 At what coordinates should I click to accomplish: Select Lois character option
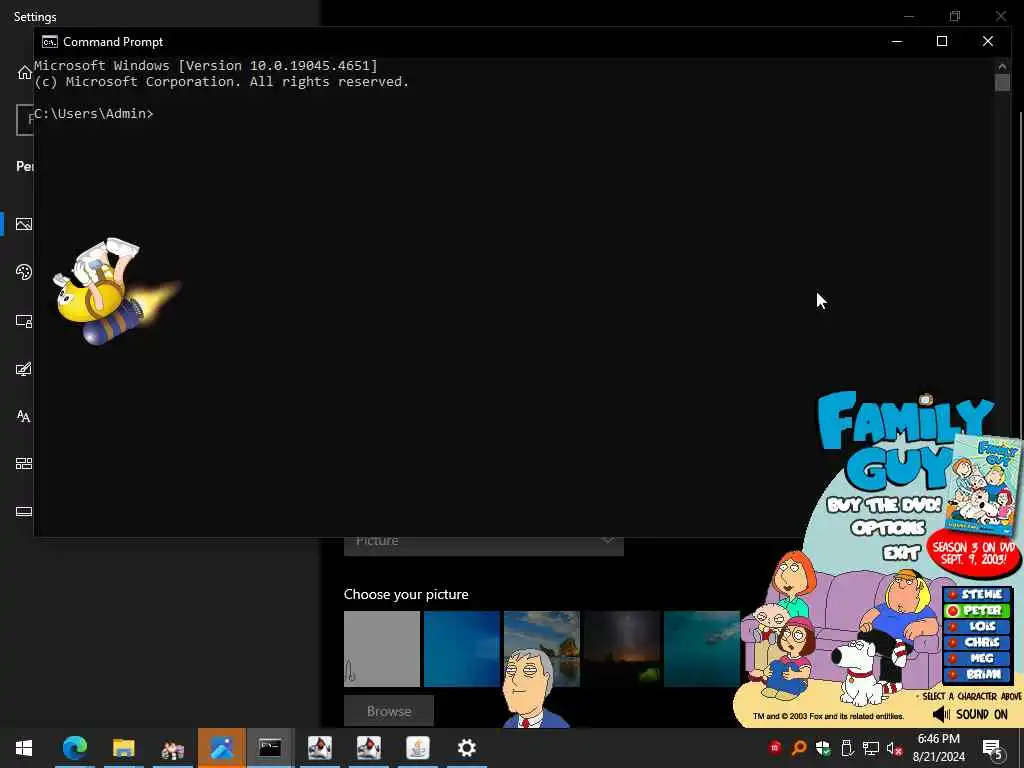(978, 626)
